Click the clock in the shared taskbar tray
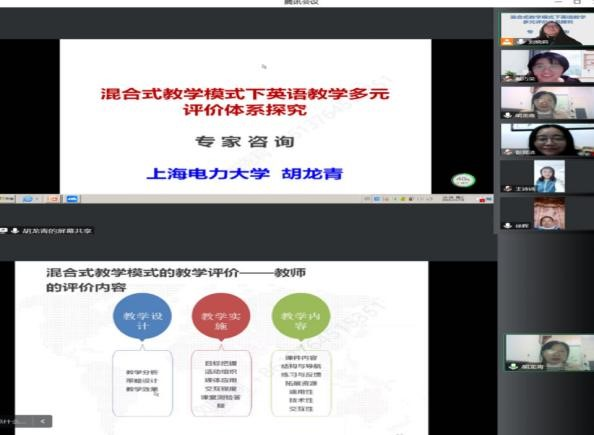 click(x=453, y=198)
